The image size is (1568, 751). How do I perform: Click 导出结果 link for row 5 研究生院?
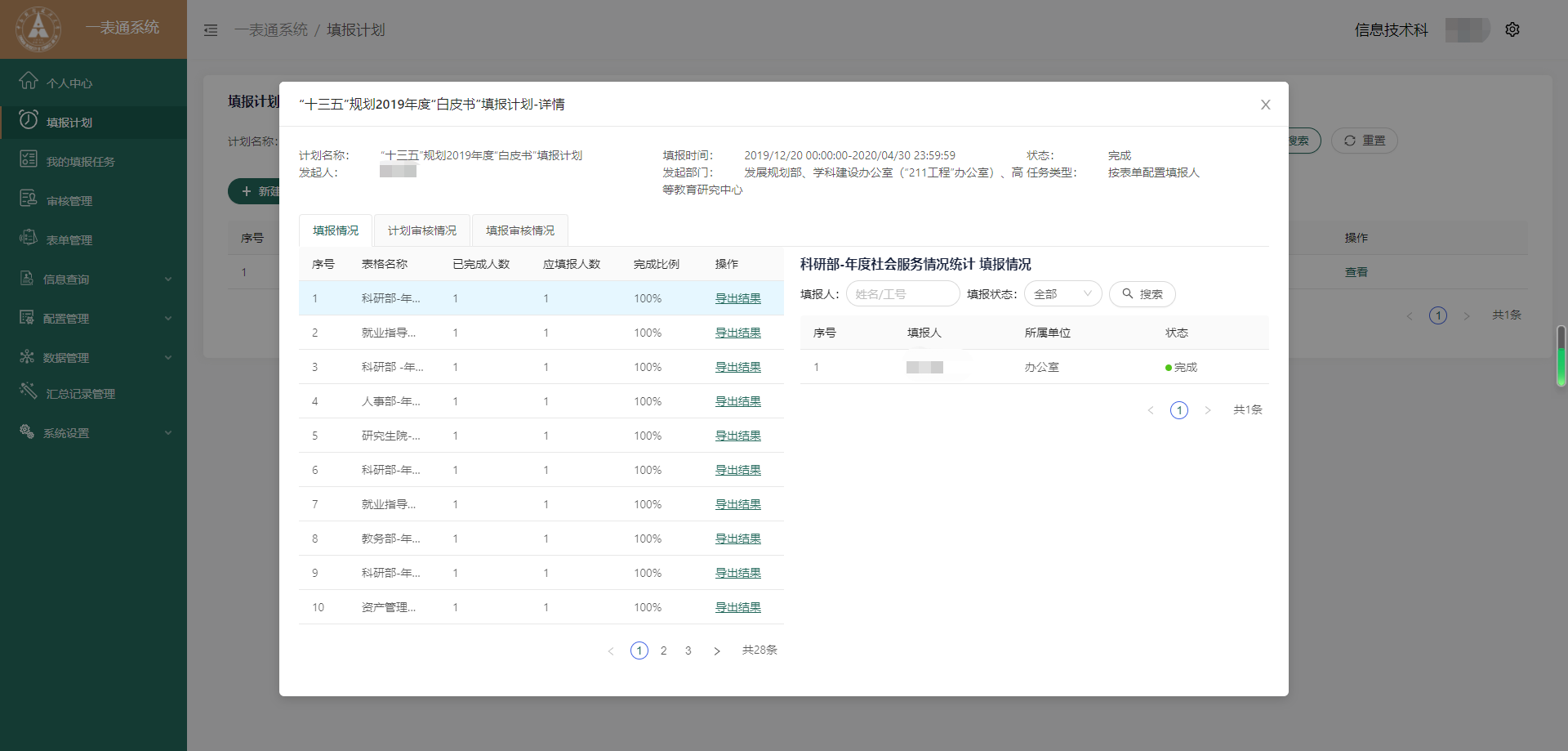click(x=737, y=436)
